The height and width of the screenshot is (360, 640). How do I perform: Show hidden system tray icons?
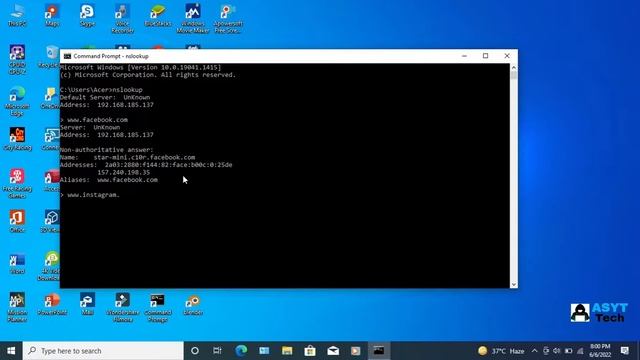534,351
